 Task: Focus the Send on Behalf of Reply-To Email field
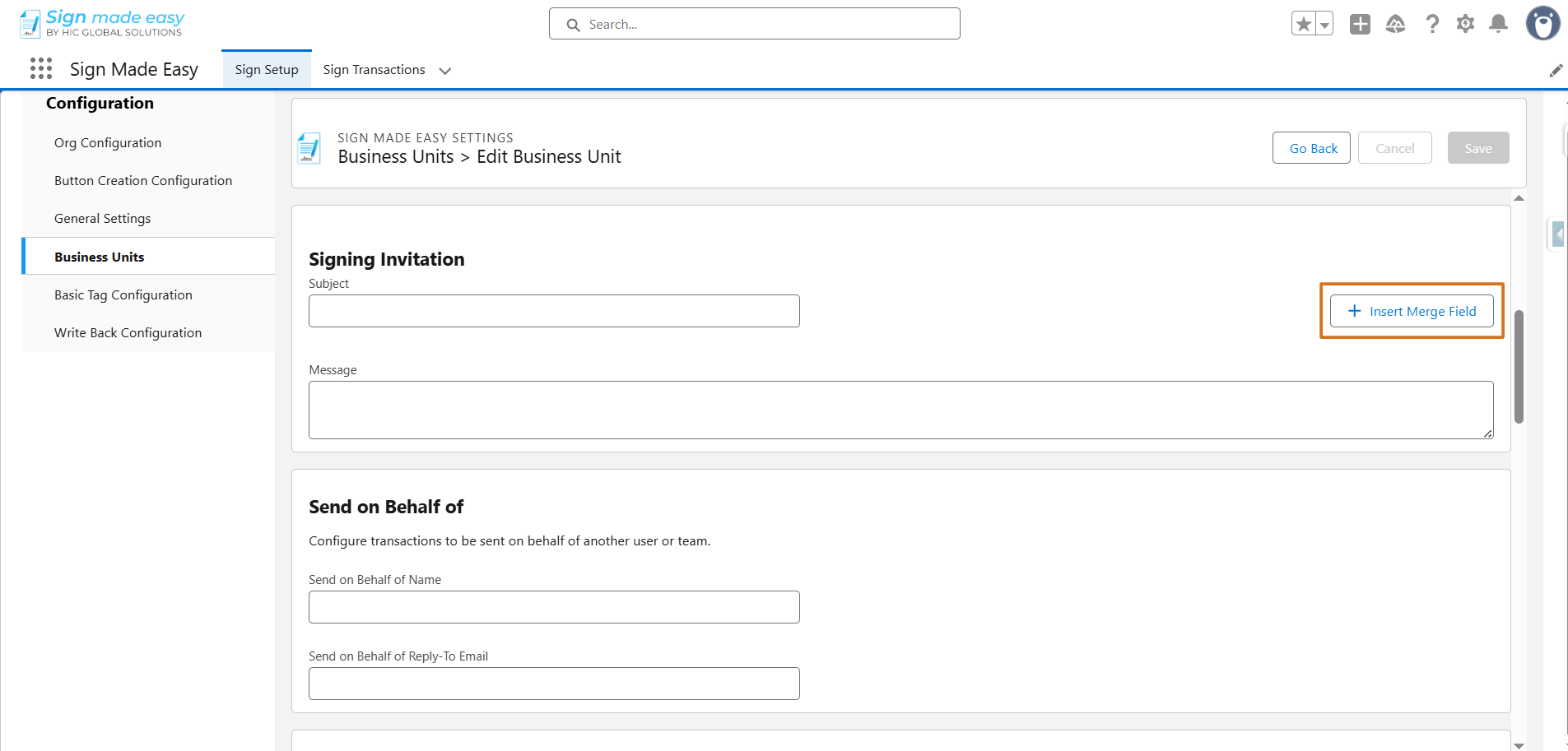554,684
